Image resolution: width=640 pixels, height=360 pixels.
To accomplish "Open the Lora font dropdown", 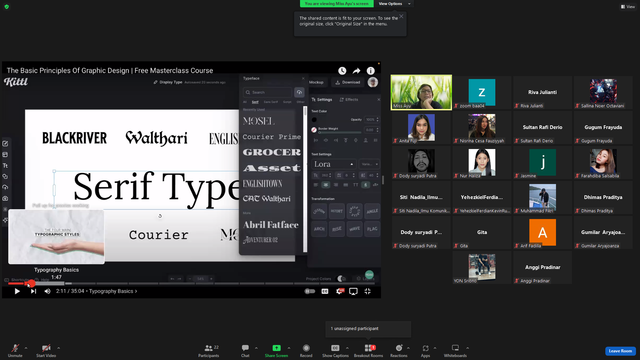I will pos(333,164).
